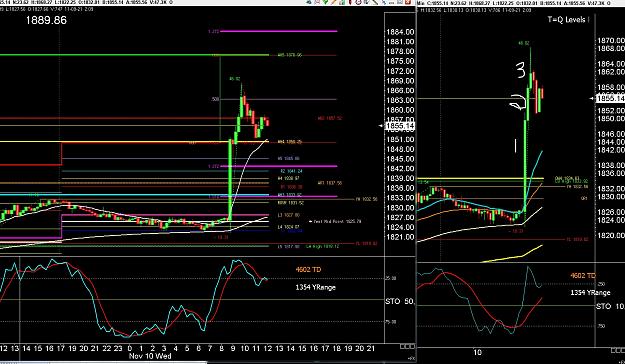Click the green horizontal level line near 1878
This screenshot has height=364, width=625.
134,55
